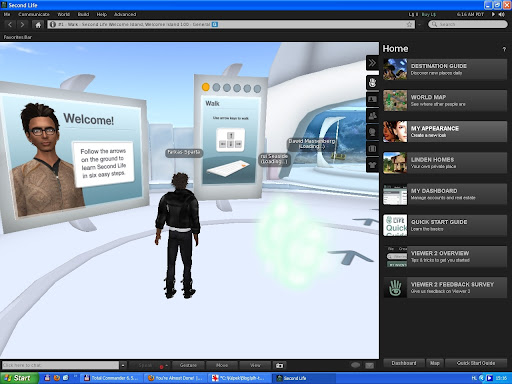The height and width of the screenshot is (384, 512).
Task: Take a snapshot with the camera icon
Action: 279,365
